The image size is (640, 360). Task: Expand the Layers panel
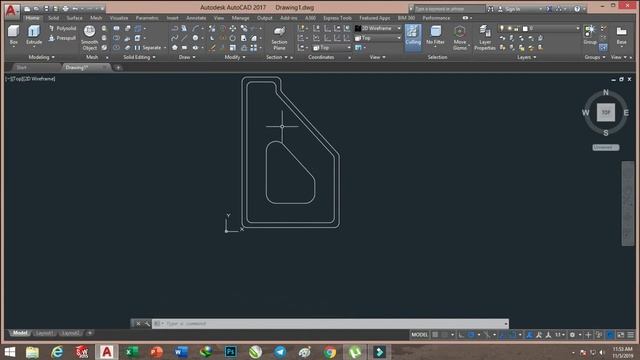pyautogui.click(x=527, y=58)
